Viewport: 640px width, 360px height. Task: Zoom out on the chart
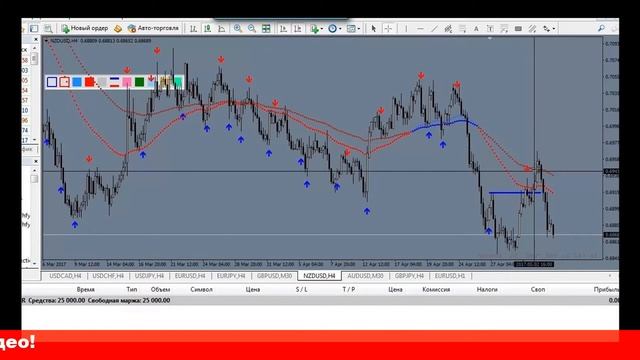pos(252,29)
